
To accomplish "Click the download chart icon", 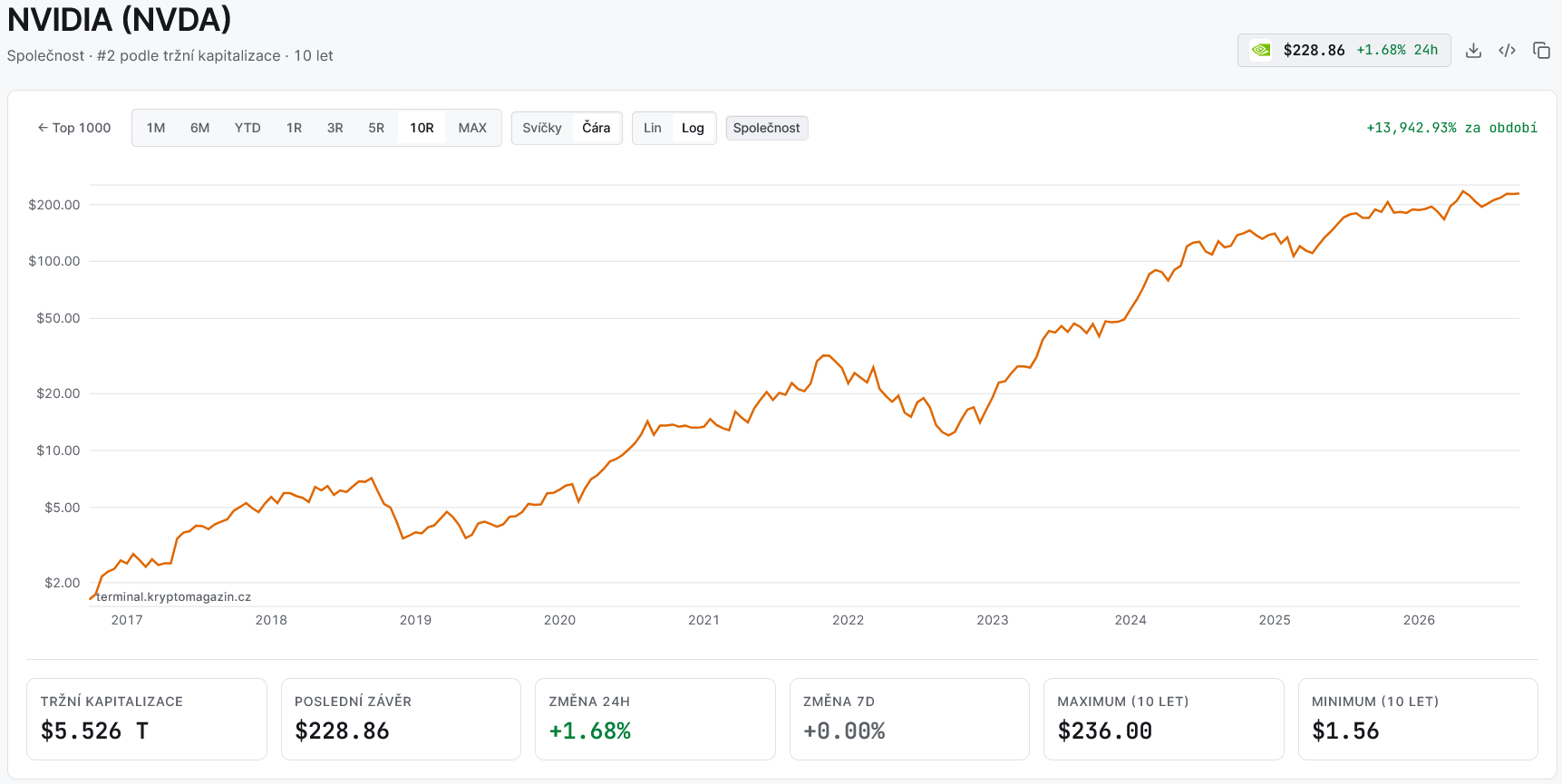I will click(1473, 51).
